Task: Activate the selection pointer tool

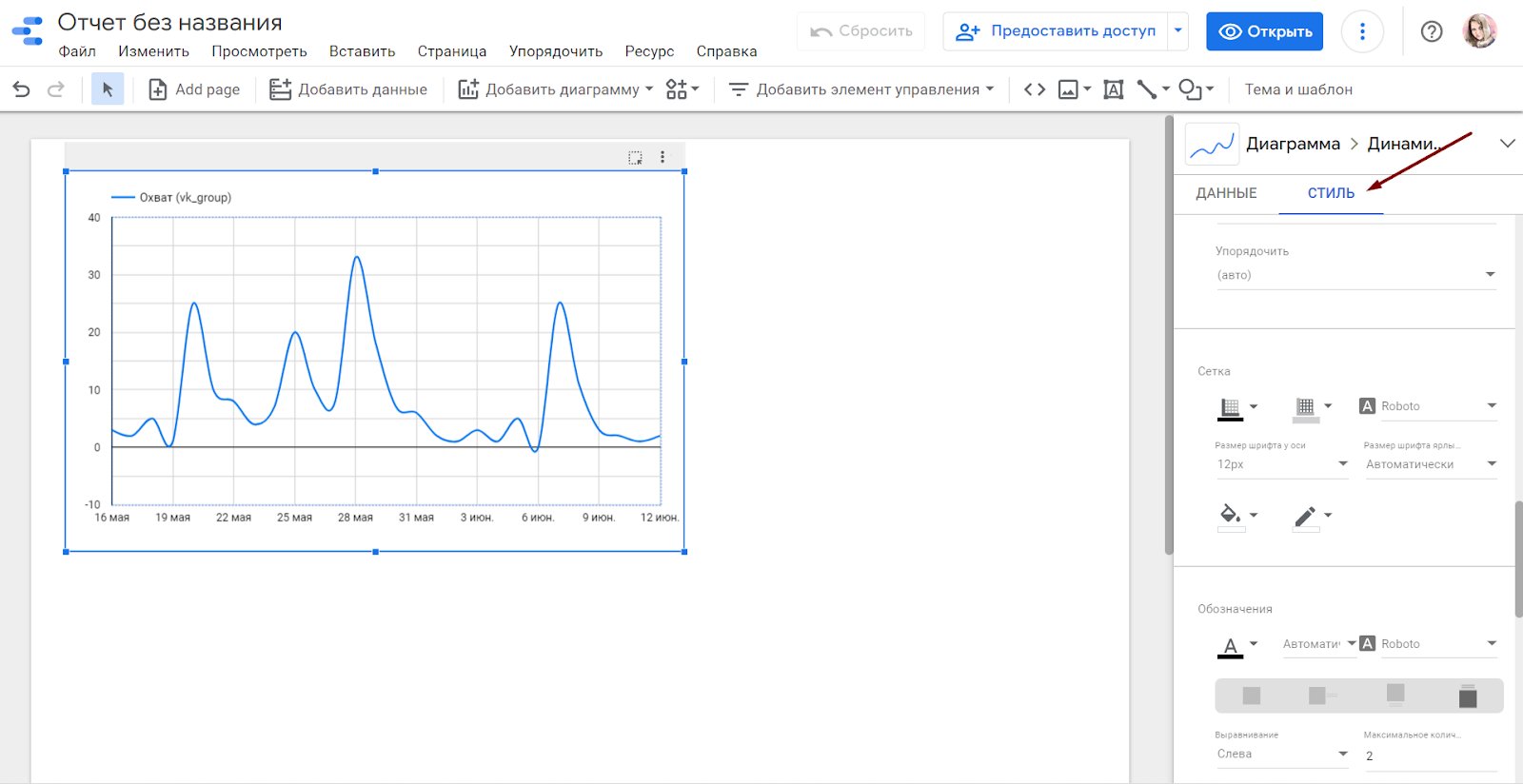Action: (108, 89)
